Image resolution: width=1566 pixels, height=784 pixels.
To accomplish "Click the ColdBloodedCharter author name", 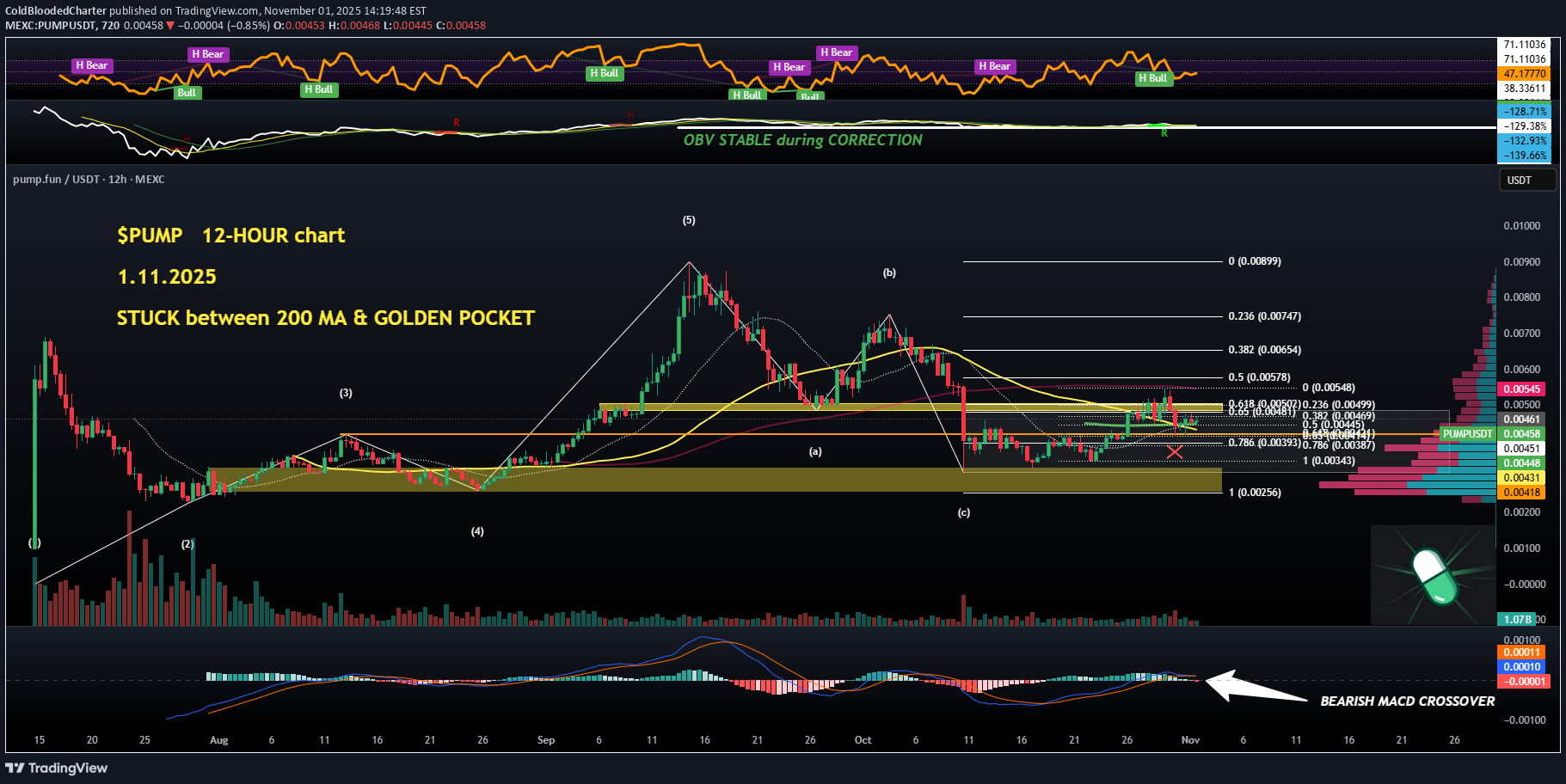I will point(56,11).
